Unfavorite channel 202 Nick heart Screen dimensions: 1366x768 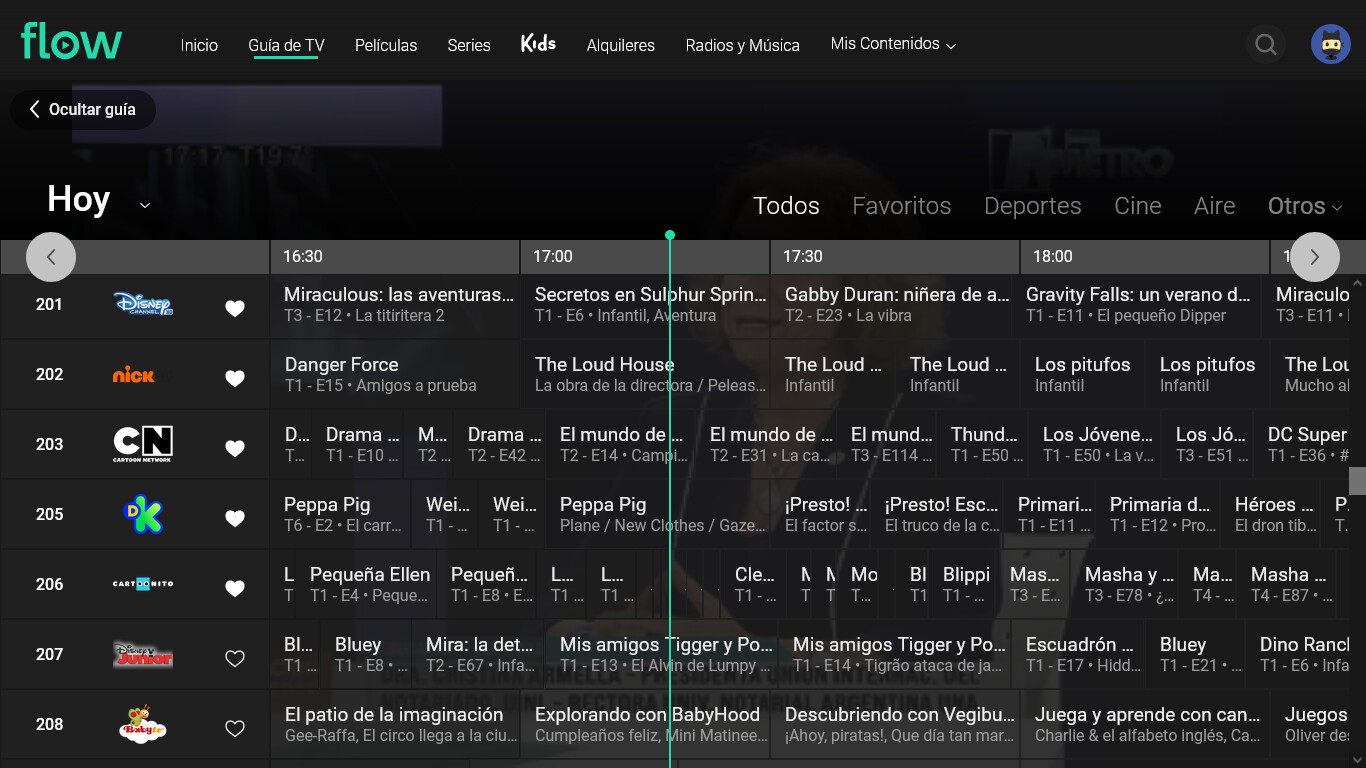point(235,379)
